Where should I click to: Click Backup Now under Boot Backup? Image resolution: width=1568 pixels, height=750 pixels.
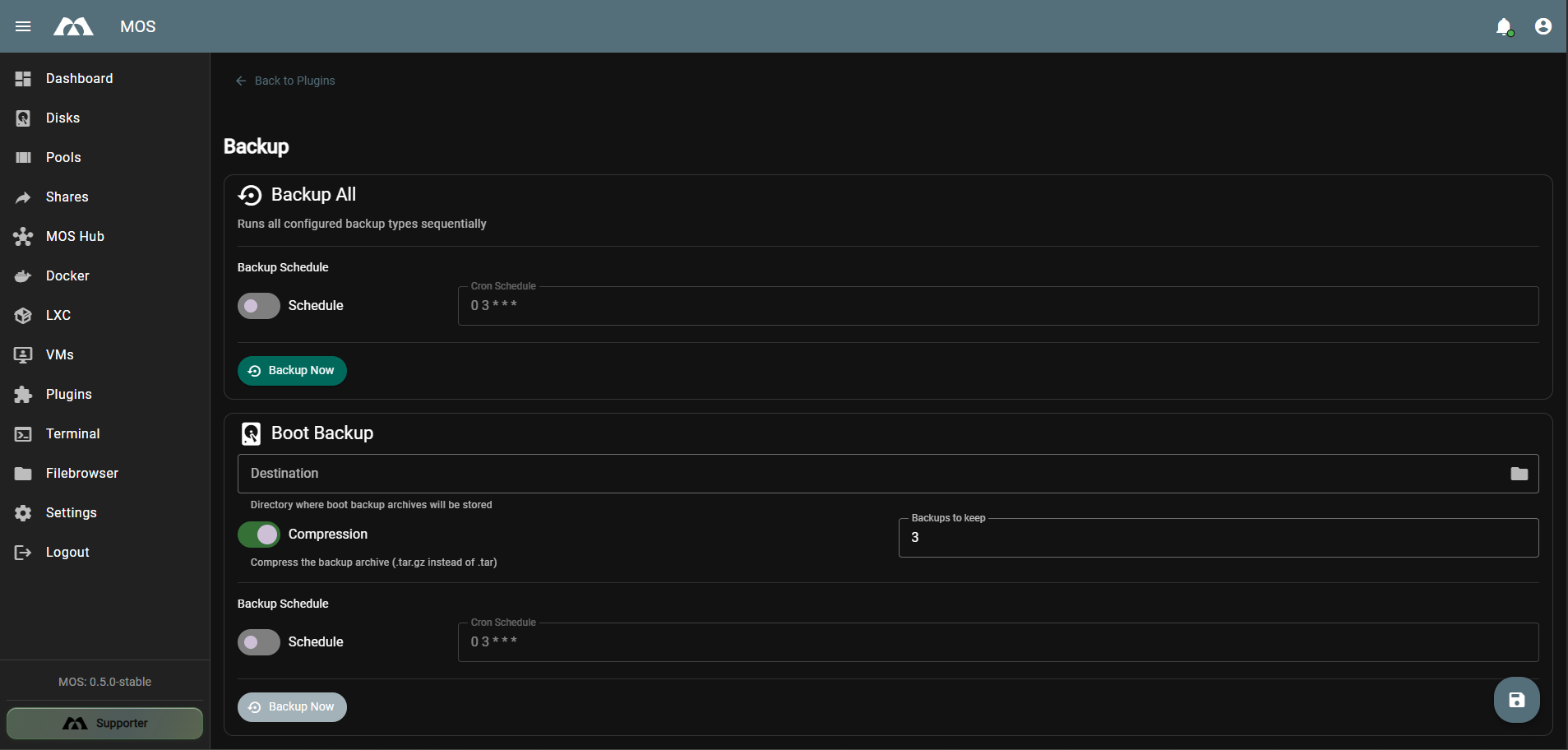tap(292, 707)
